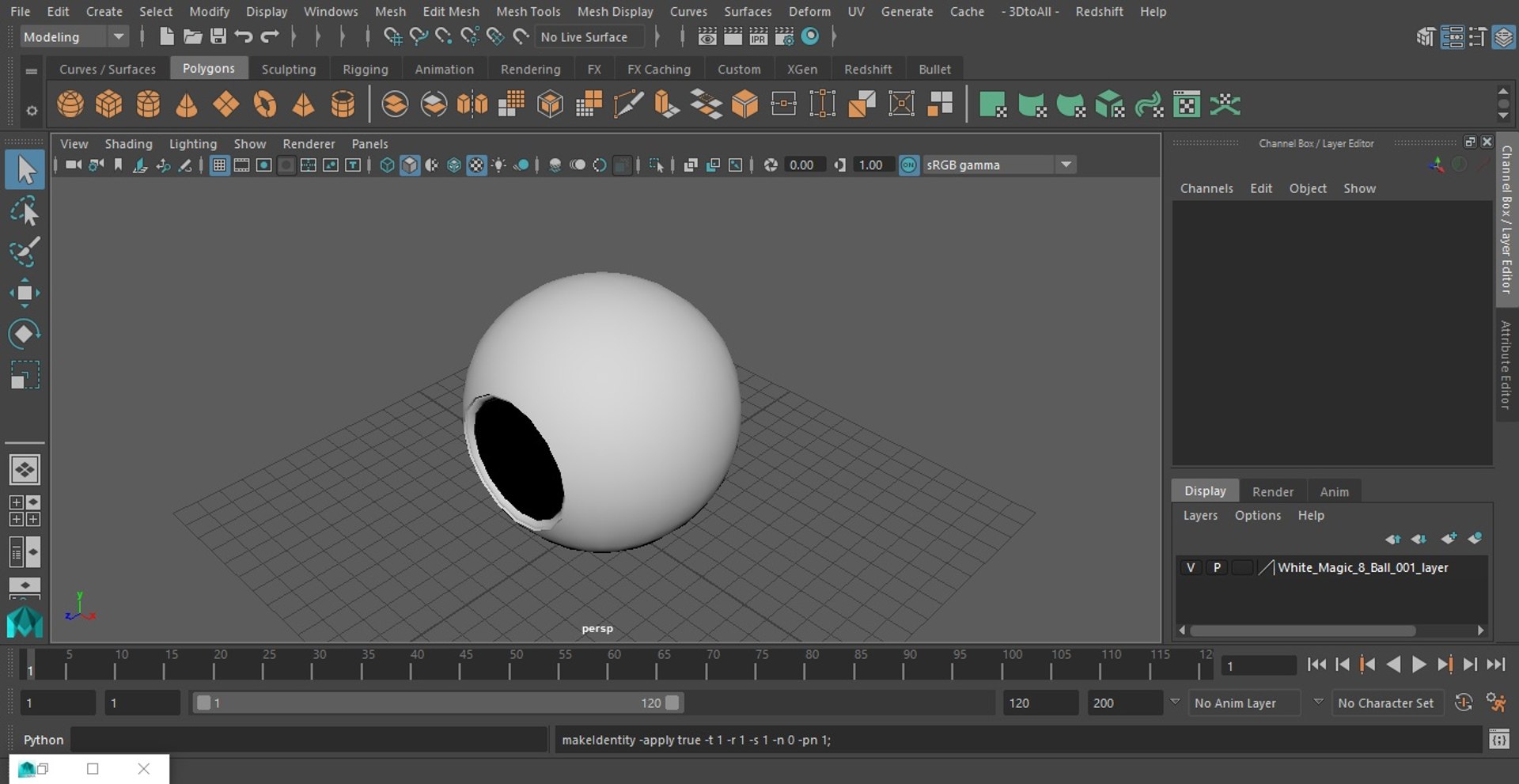Switch to single pane layout icon
The width and height of the screenshot is (1519, 784).
(x=25, y=470)
